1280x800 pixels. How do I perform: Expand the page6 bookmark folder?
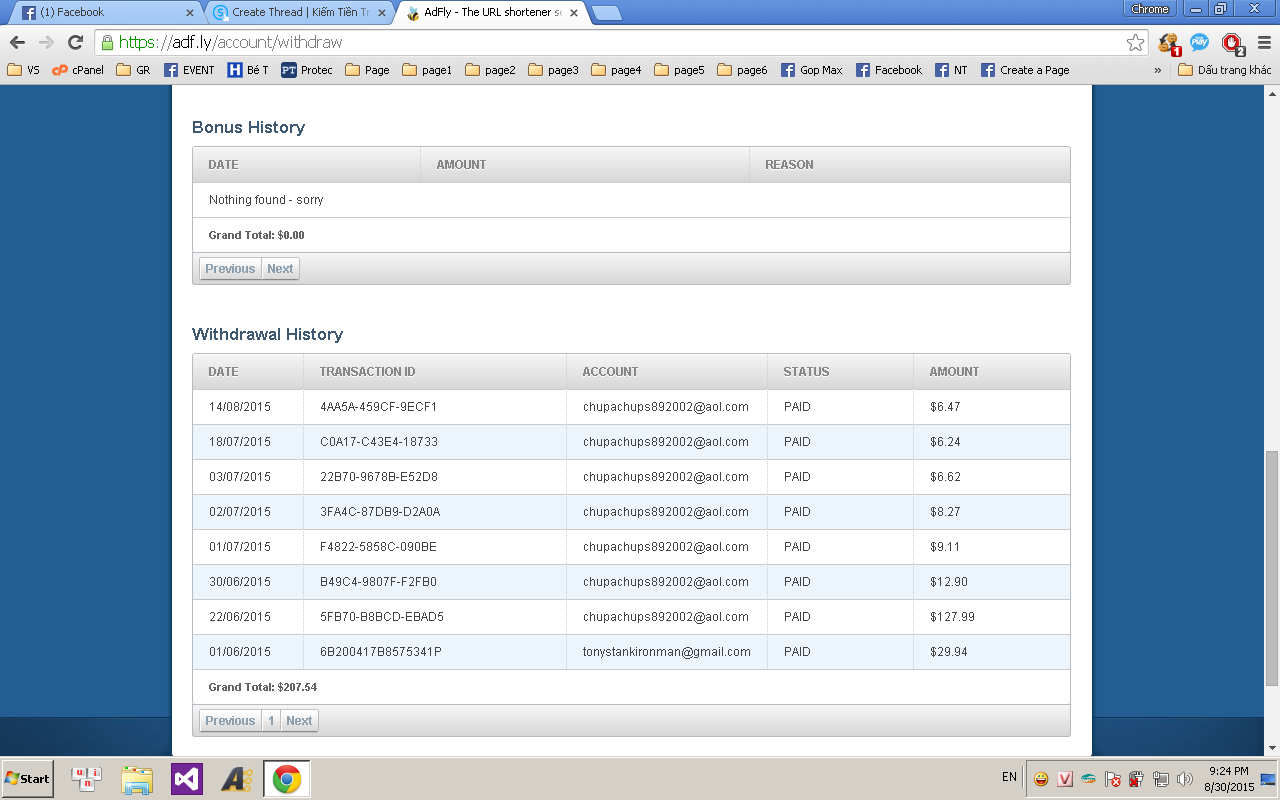pyautogui.click(x=742, y=70)
